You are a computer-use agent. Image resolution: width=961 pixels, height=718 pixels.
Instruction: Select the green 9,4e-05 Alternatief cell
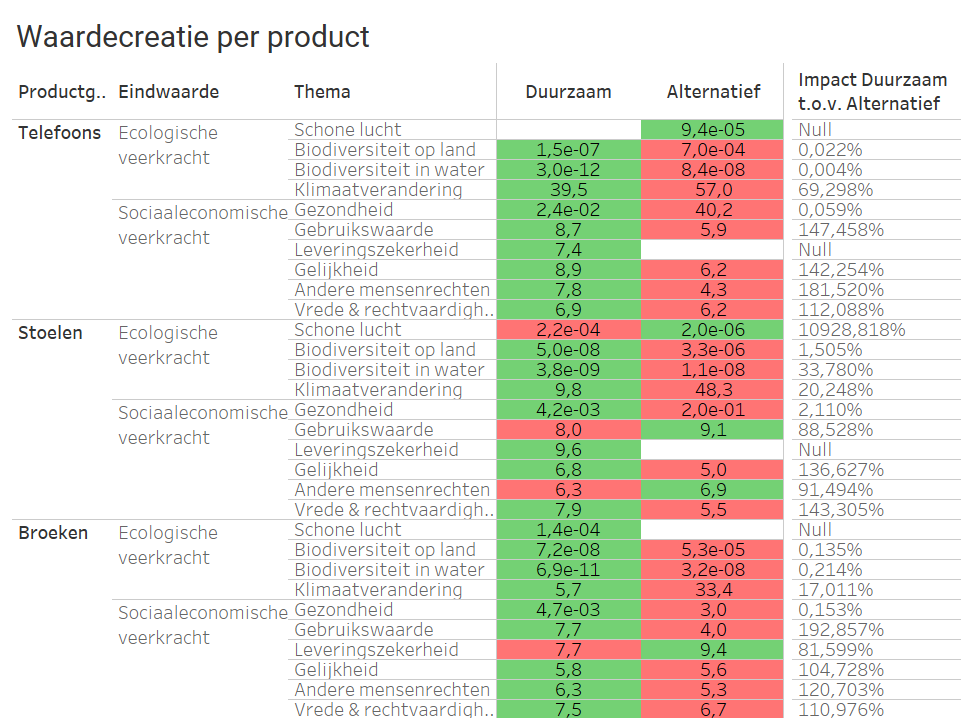713,130
